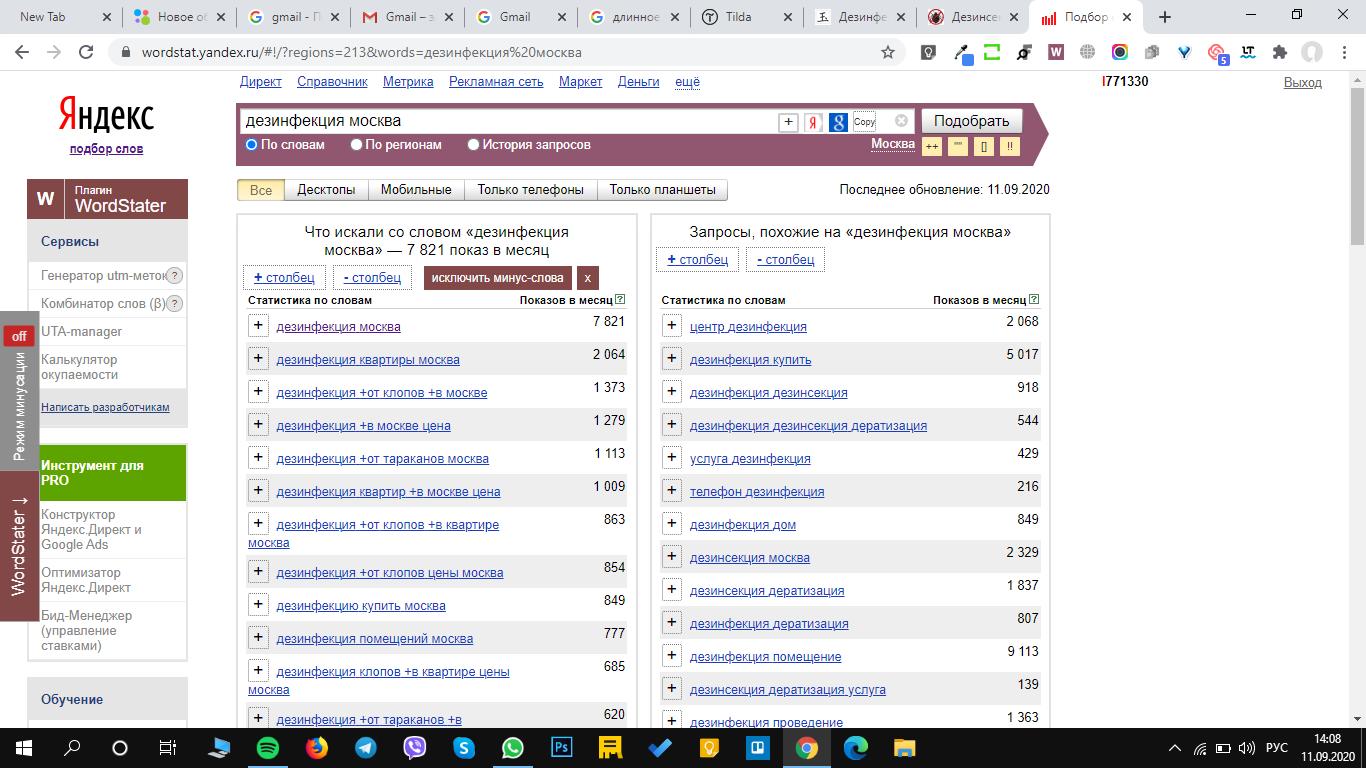Open Trello from the taskbar
Viewport: 1366px width, 768px height.
pos(758,747)
